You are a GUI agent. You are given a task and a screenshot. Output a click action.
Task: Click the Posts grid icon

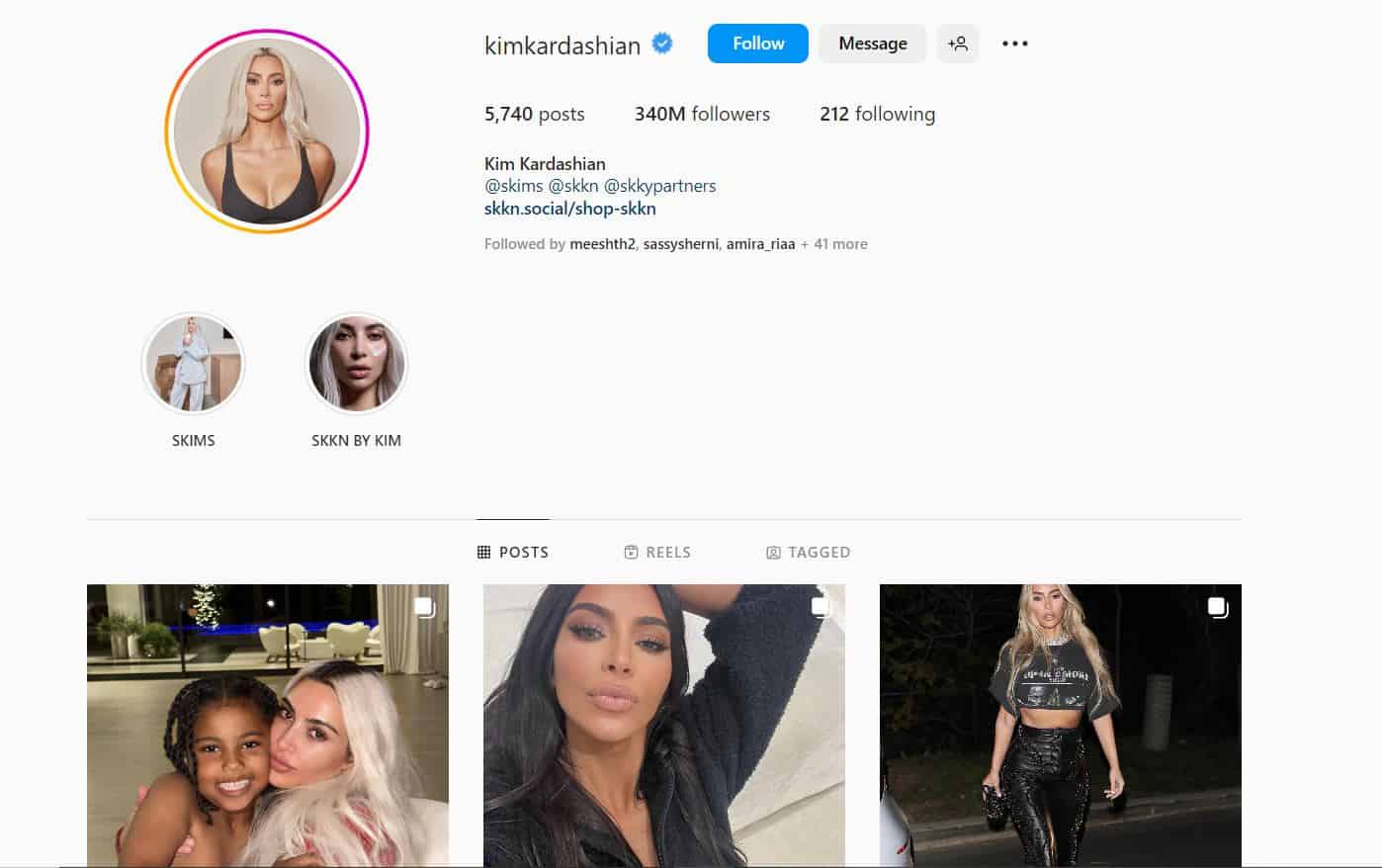click(483, 552)
